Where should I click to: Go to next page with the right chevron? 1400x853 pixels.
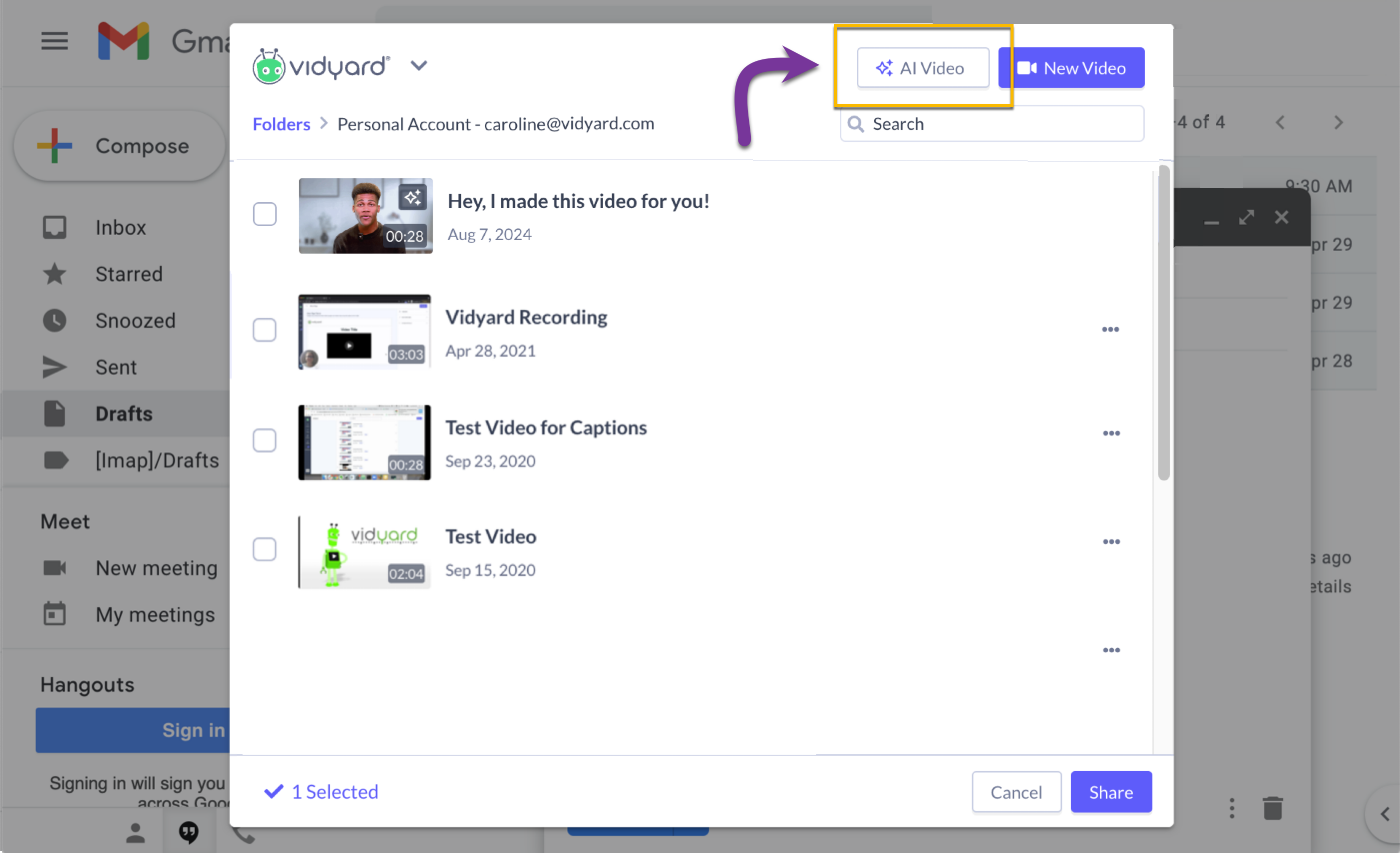click(1339, 122)
